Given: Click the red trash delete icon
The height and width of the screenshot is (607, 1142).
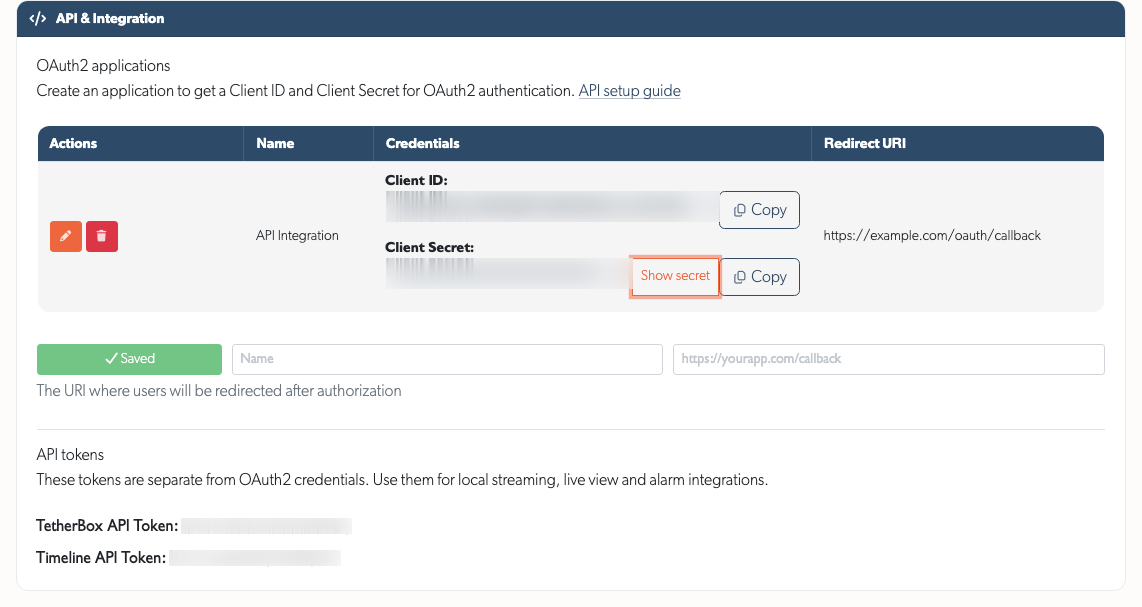Looking at the screenshot, I should pyautogui.click(x=102, y=236).
